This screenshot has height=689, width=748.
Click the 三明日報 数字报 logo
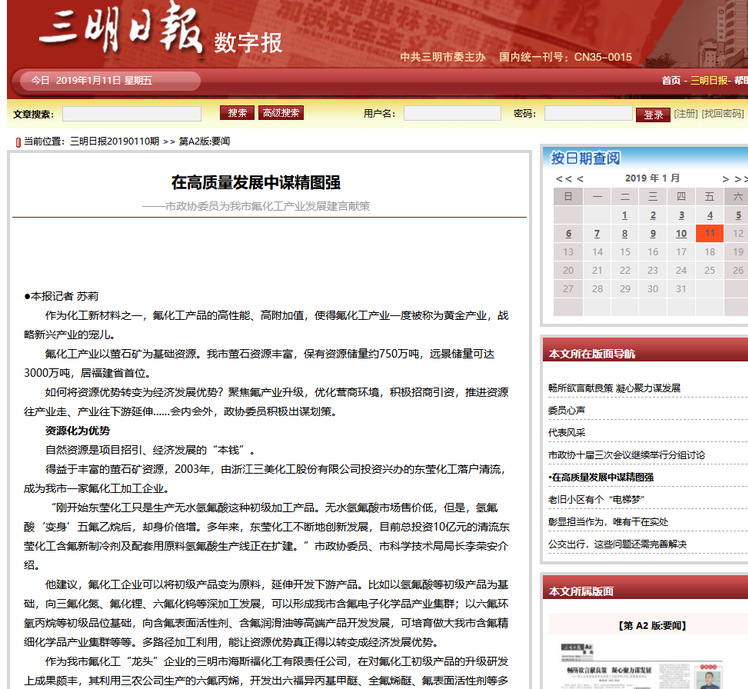coord(161,31)
